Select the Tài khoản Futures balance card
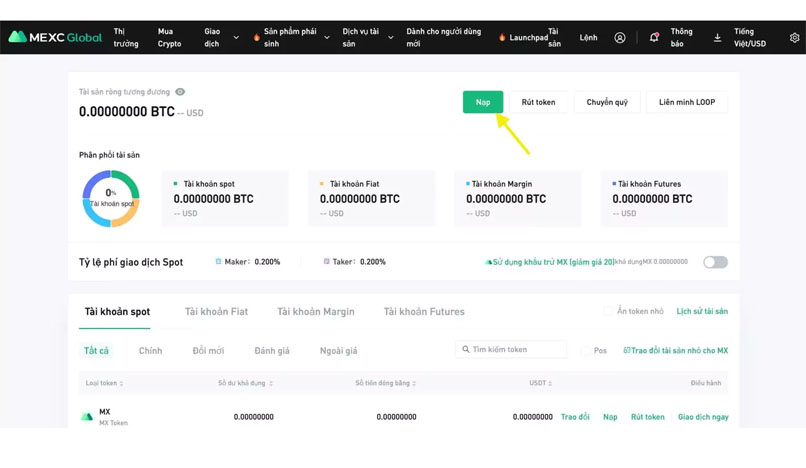This screenshot has width=806, height=468. pos(664,199)
